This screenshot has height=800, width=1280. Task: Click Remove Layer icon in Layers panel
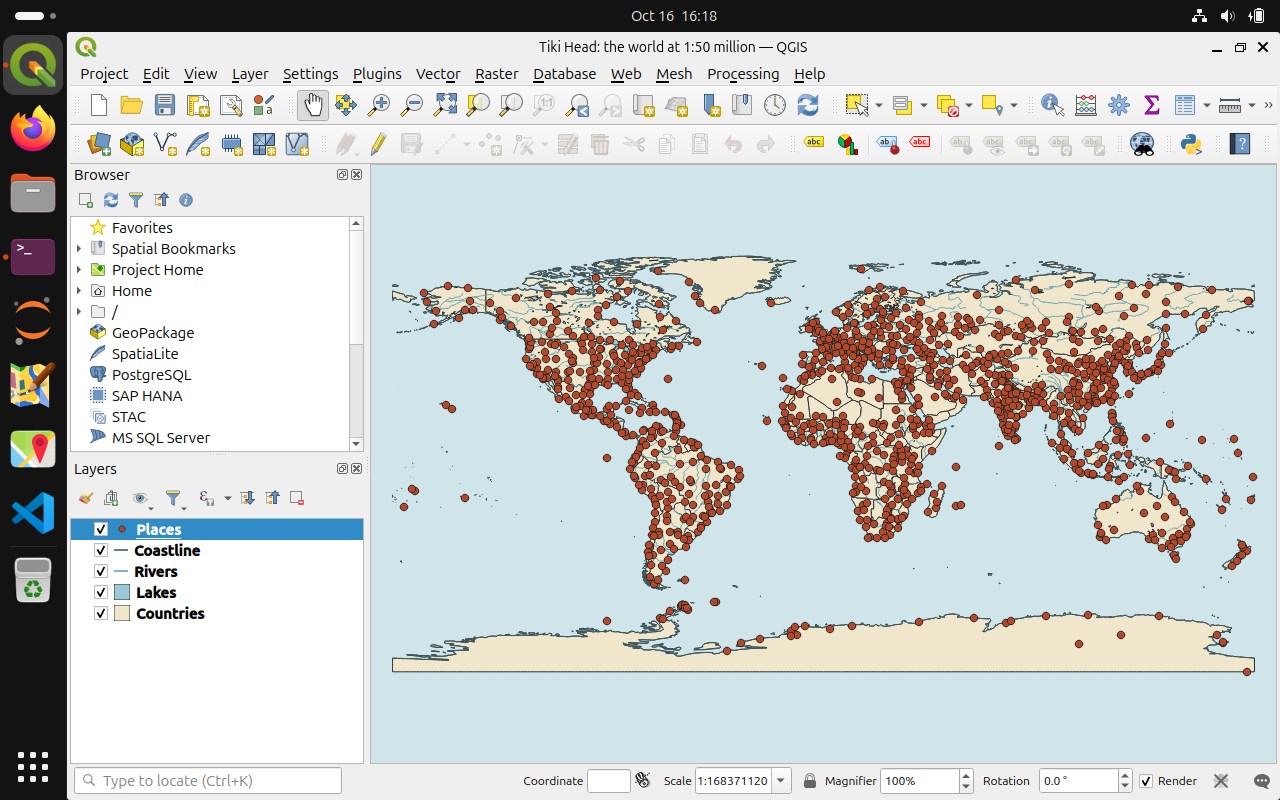tap(297, 498)
